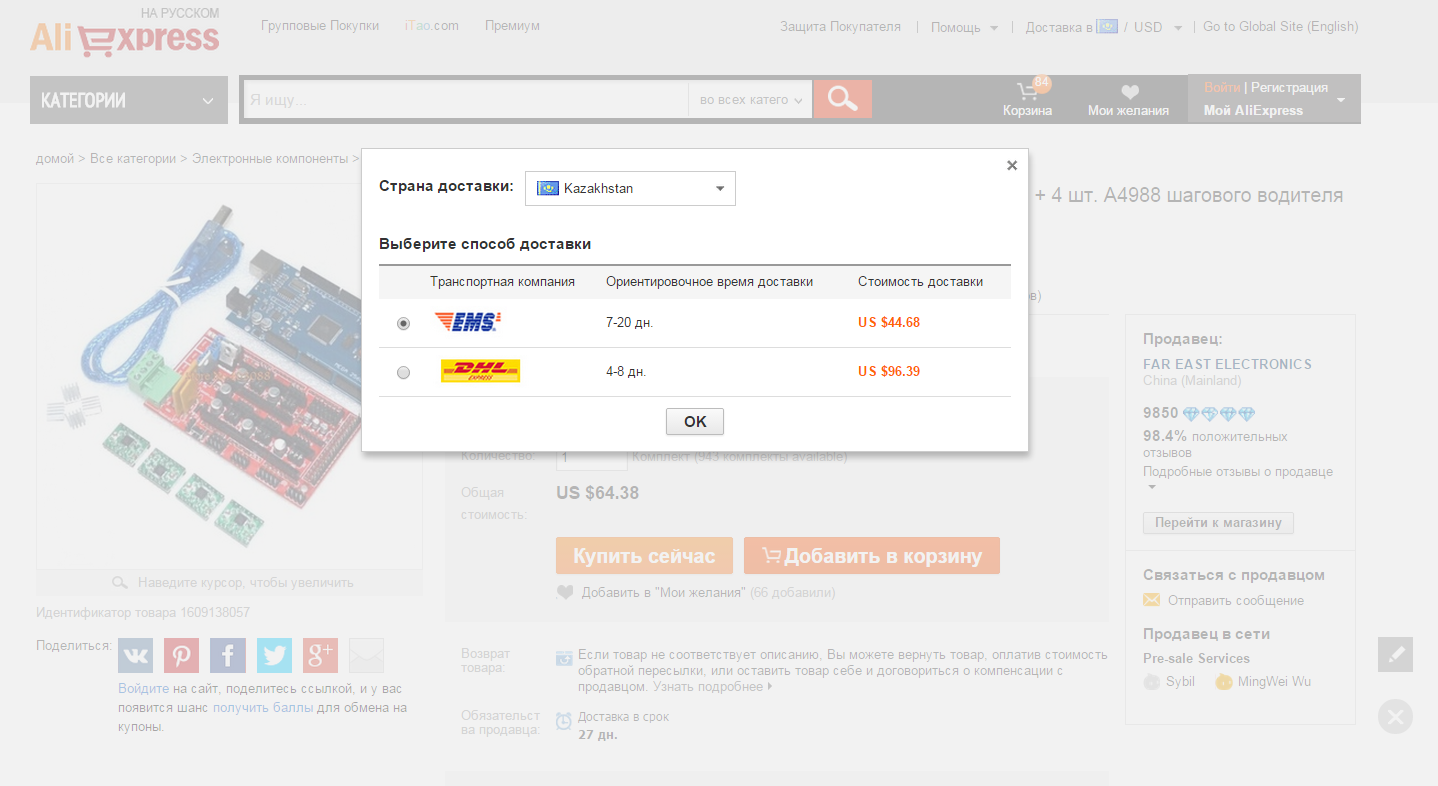This screenshot has height=786, width=1438.
Task: Share by email envelope icon
Action: tap(367, 655)
